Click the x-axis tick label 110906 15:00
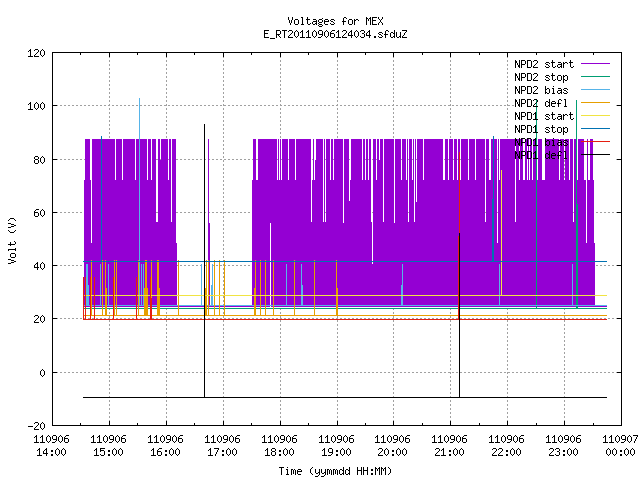Viewport: 640px width, 480px height. [x=108, y=446]
